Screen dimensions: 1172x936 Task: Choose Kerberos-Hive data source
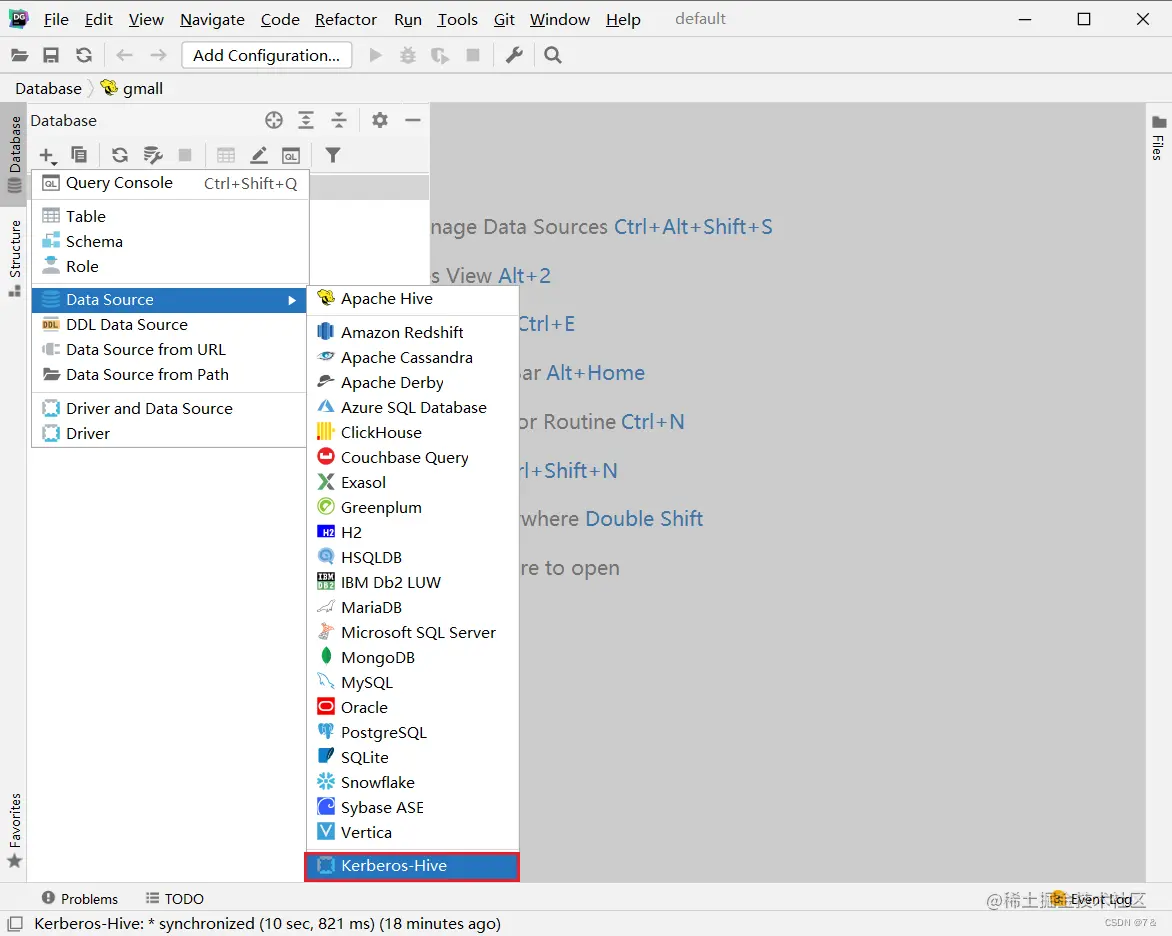click(413, 866)
